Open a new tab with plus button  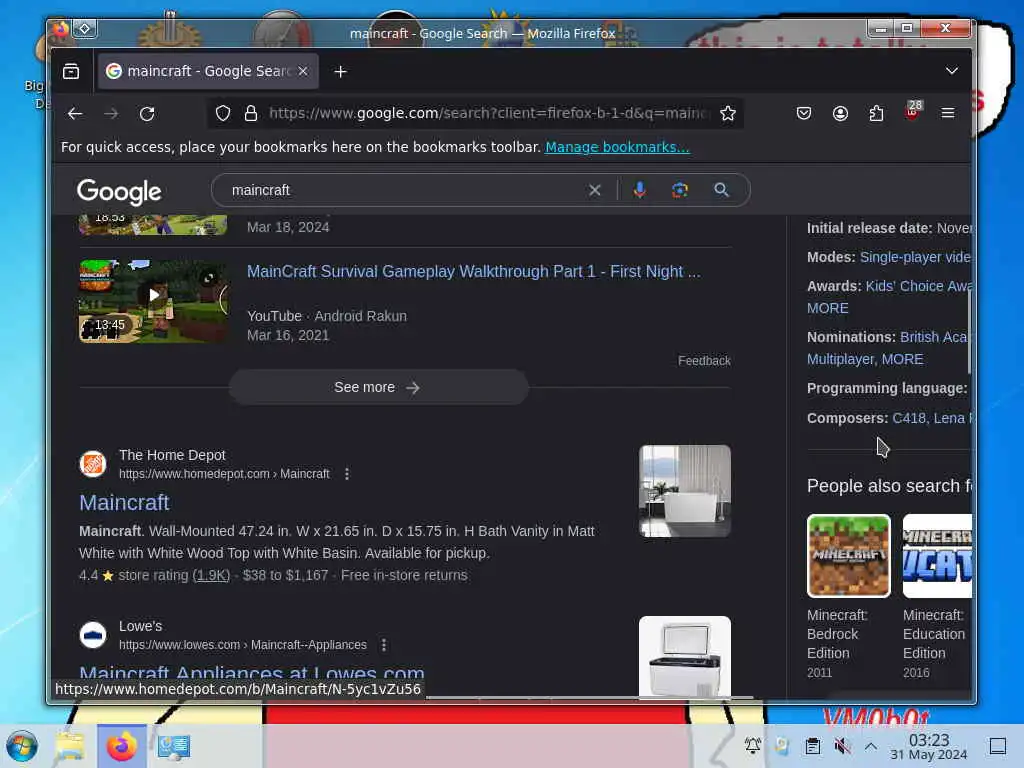(x=340, y=72)
